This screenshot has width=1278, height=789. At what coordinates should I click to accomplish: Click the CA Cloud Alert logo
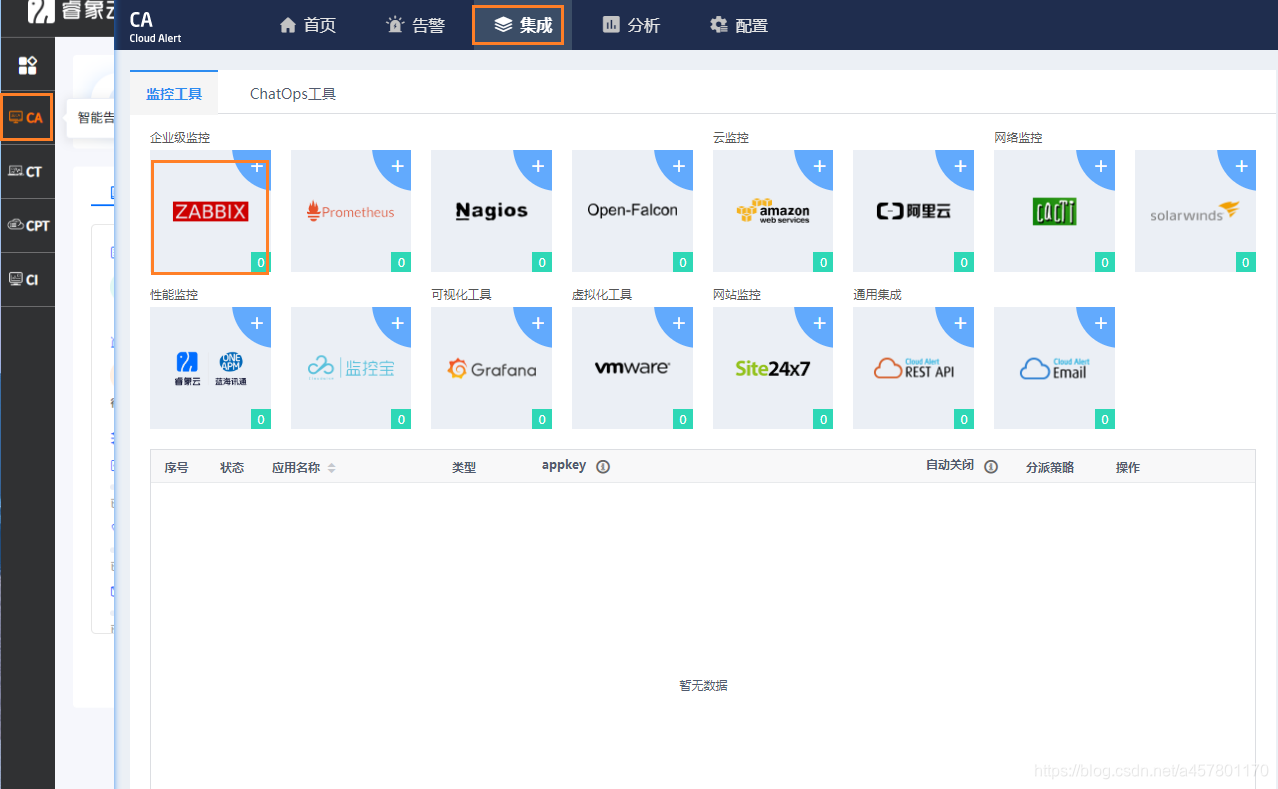(x=155, y=27)
